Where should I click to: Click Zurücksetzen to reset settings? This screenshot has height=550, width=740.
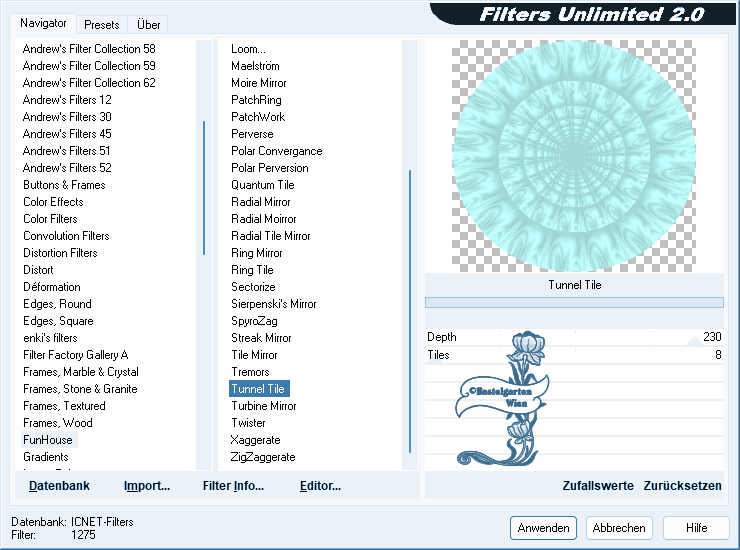pos(682,486)
